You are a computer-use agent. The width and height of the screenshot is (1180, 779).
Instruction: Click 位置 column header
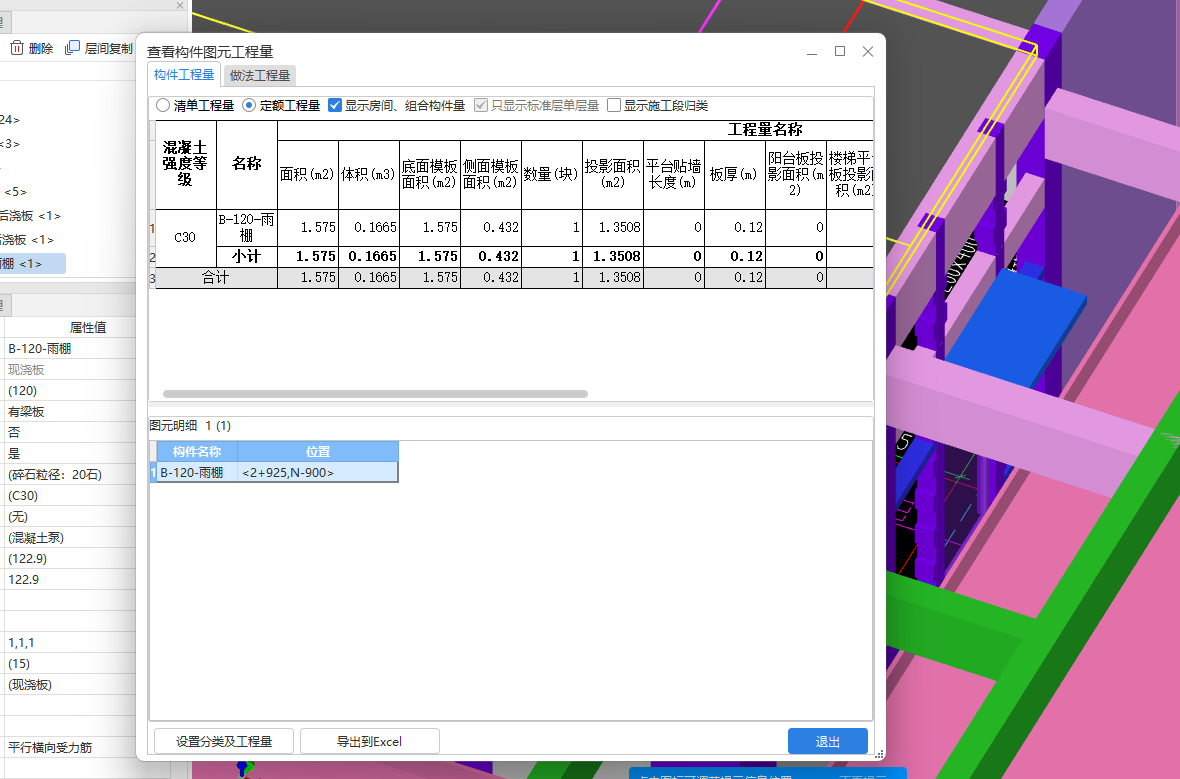318,452
